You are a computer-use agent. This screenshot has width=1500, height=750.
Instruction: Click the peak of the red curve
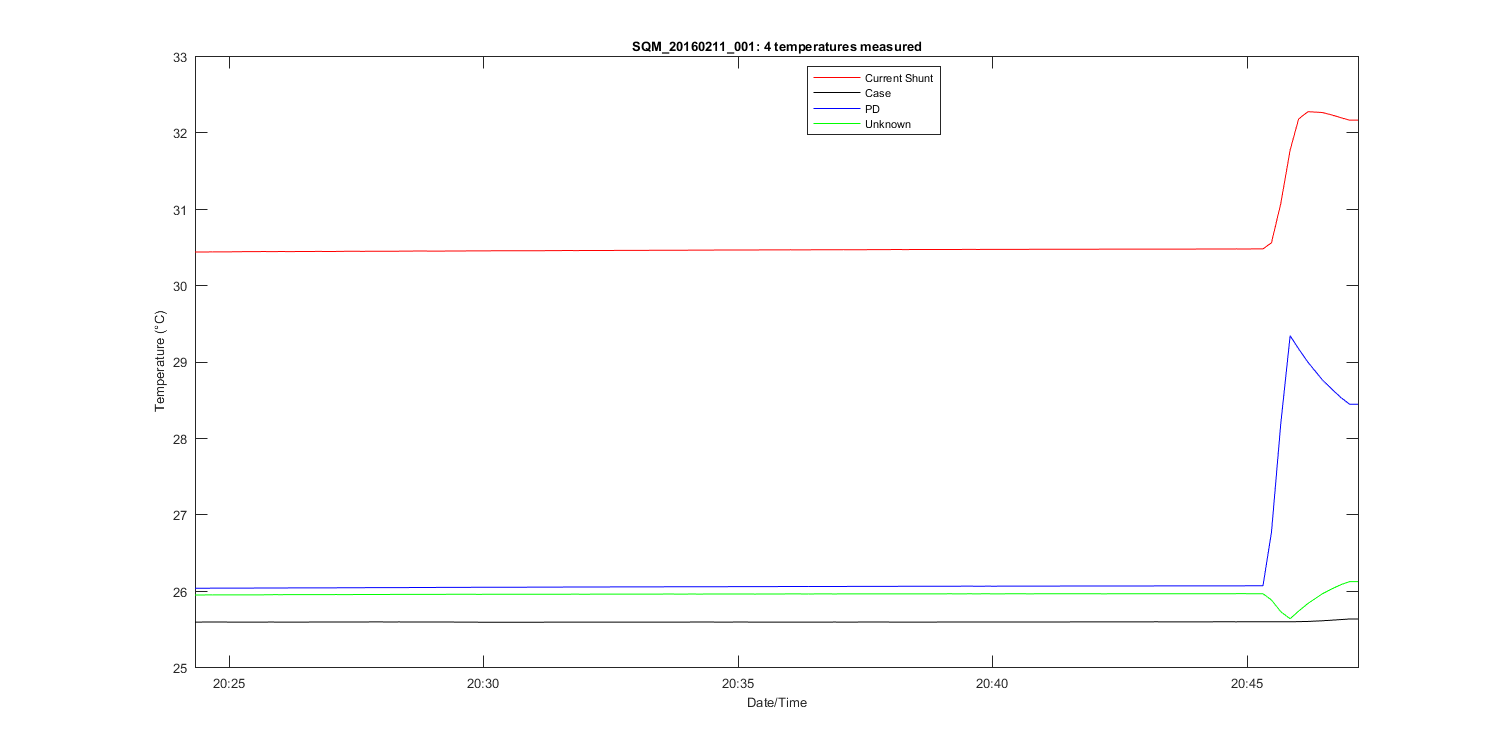1310,112
